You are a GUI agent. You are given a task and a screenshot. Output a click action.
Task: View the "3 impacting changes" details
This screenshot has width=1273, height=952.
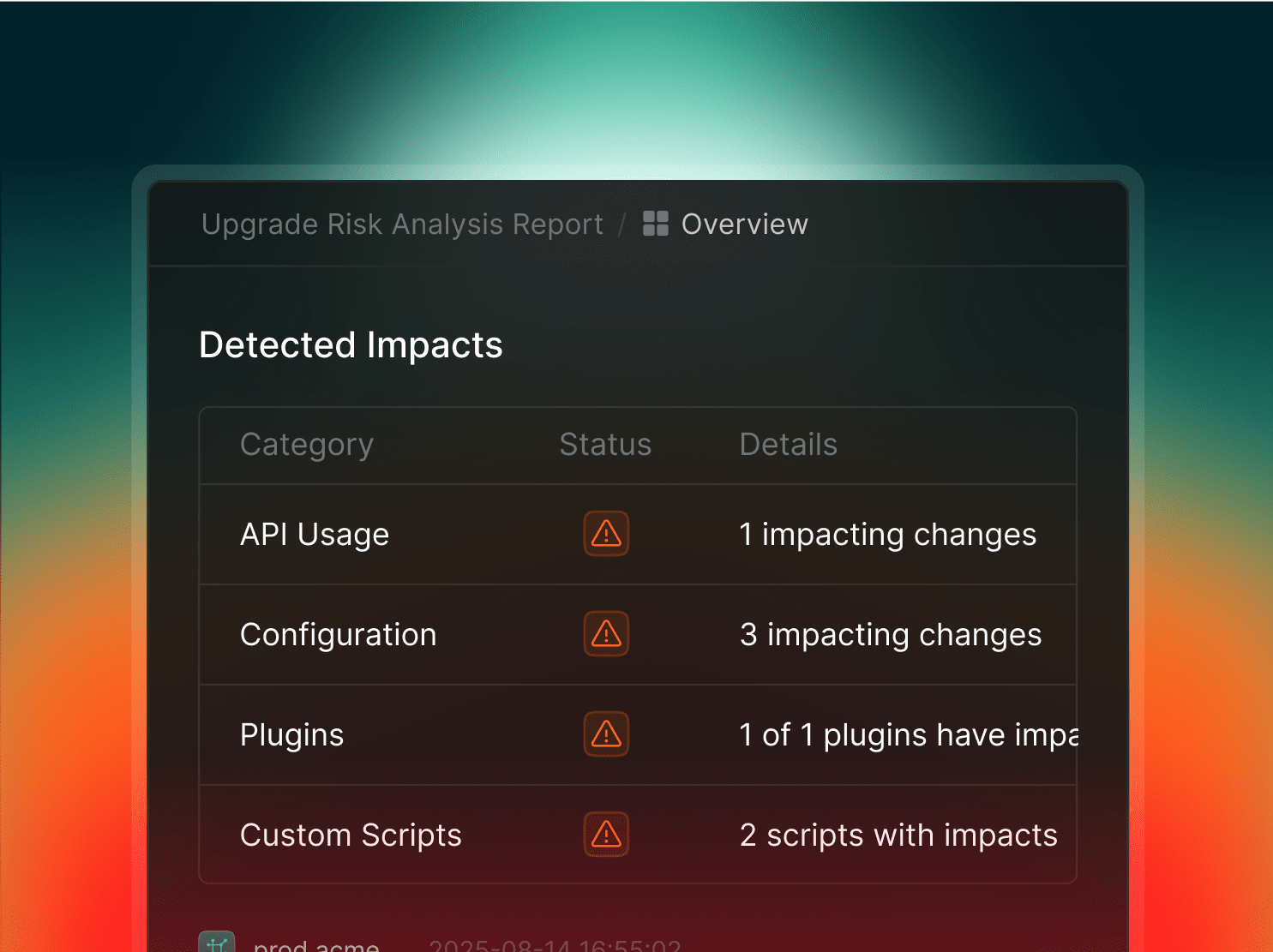click(890, 635)
